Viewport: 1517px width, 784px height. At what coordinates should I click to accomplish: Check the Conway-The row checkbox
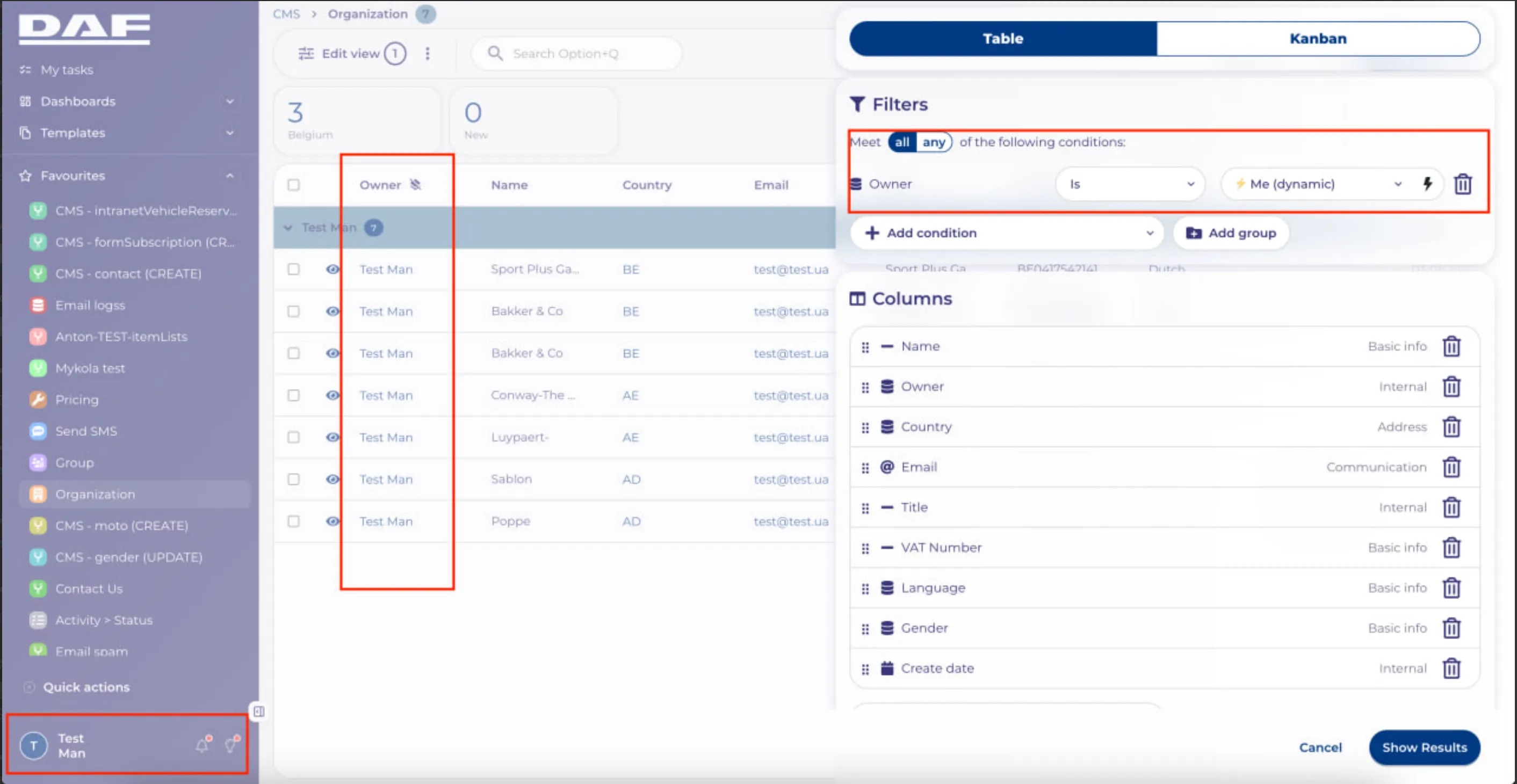click(x=293, y=396)
